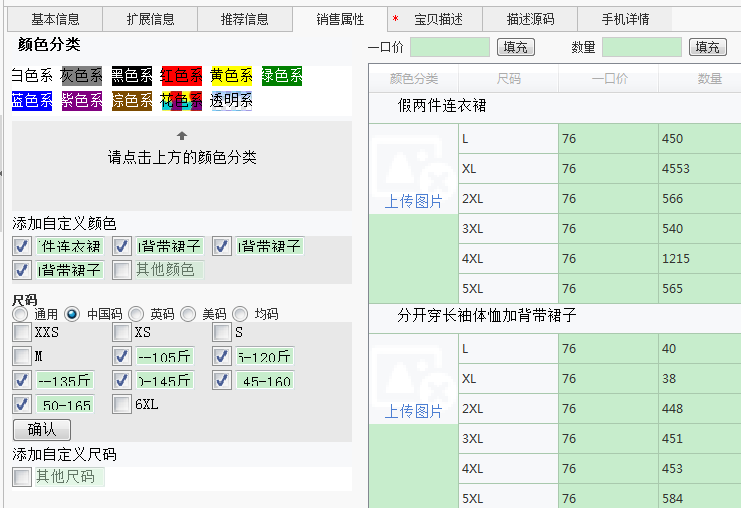
Task: Click the upload image placeholder for 假两件连衣裙
Action: (413, 174)
